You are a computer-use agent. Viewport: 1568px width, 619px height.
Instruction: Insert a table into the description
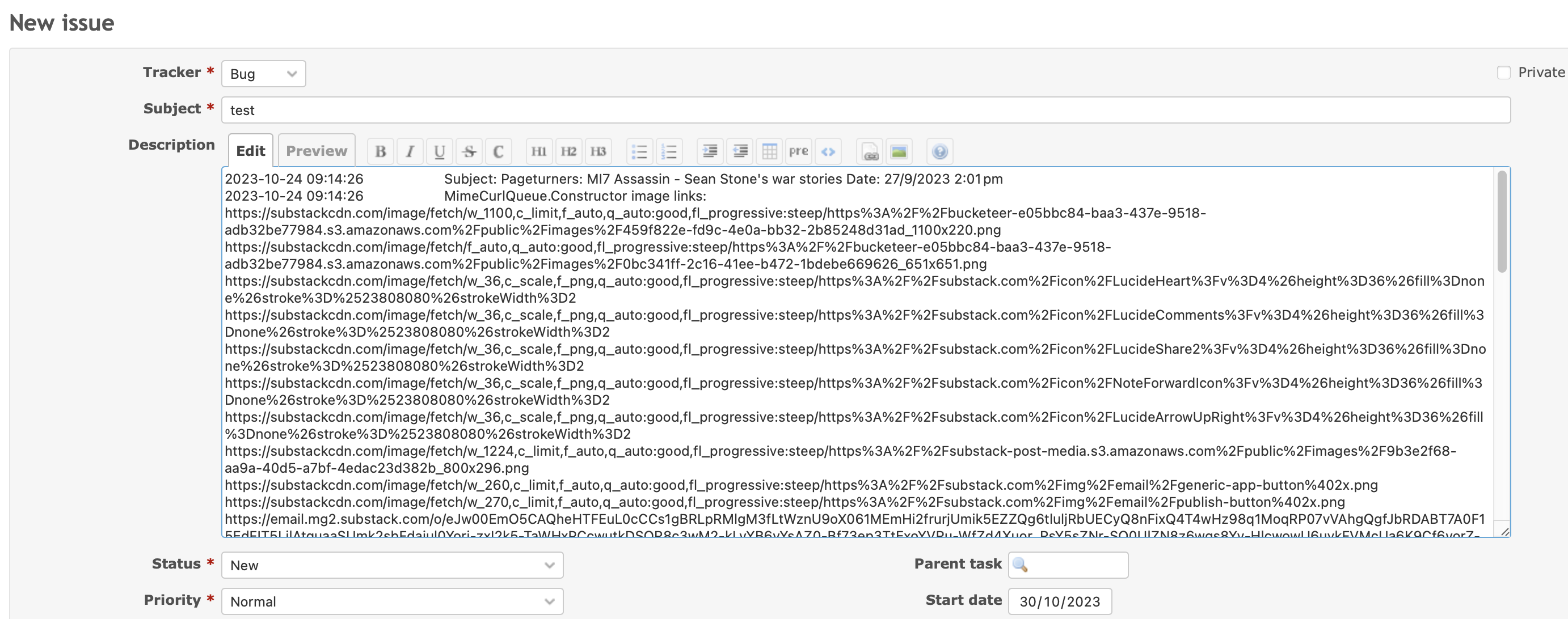click(769, 151)
